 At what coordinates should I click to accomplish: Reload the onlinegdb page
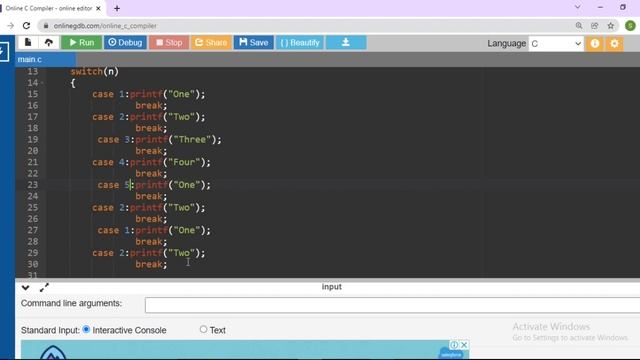coord(27,26)
